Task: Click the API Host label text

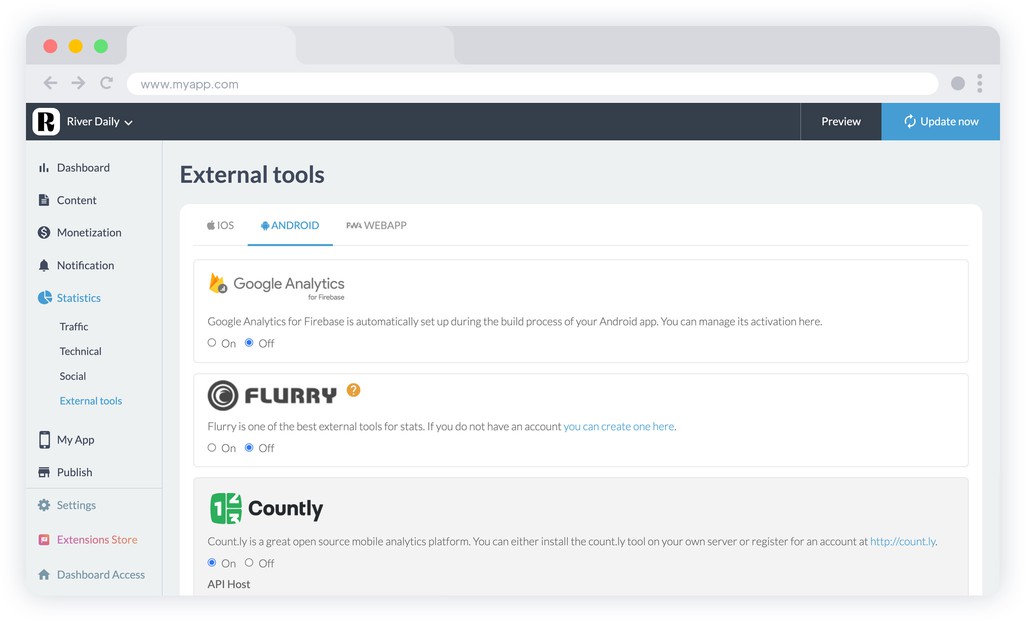Action: (x=228, y=584)
